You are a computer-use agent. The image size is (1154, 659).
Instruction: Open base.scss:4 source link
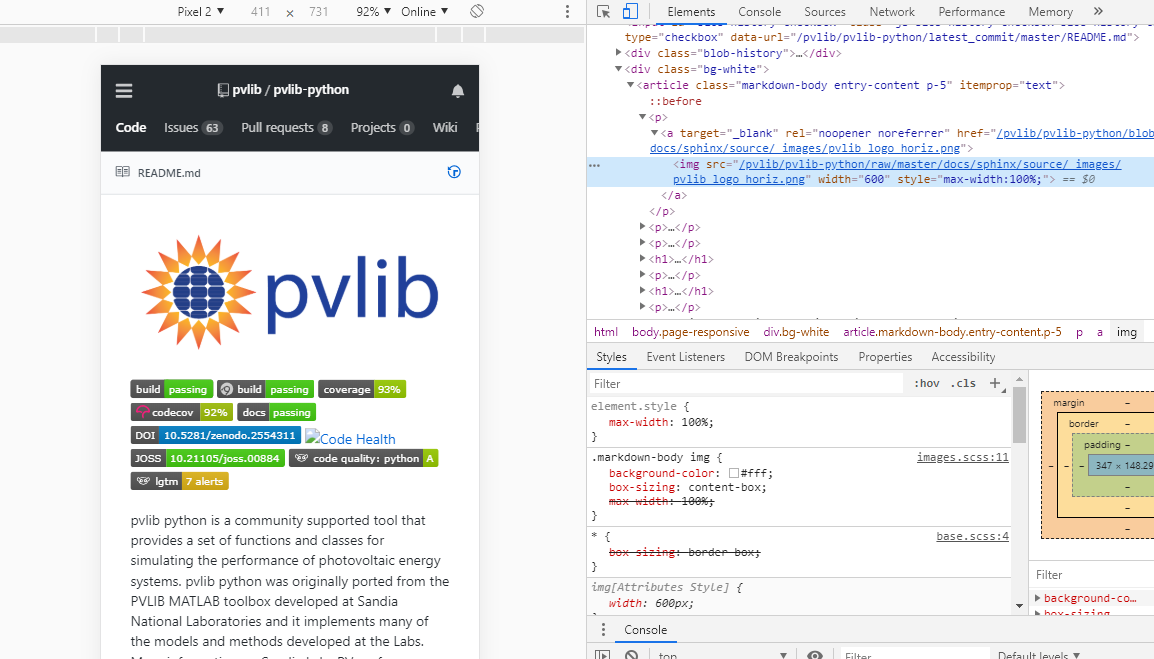[972, 536]
